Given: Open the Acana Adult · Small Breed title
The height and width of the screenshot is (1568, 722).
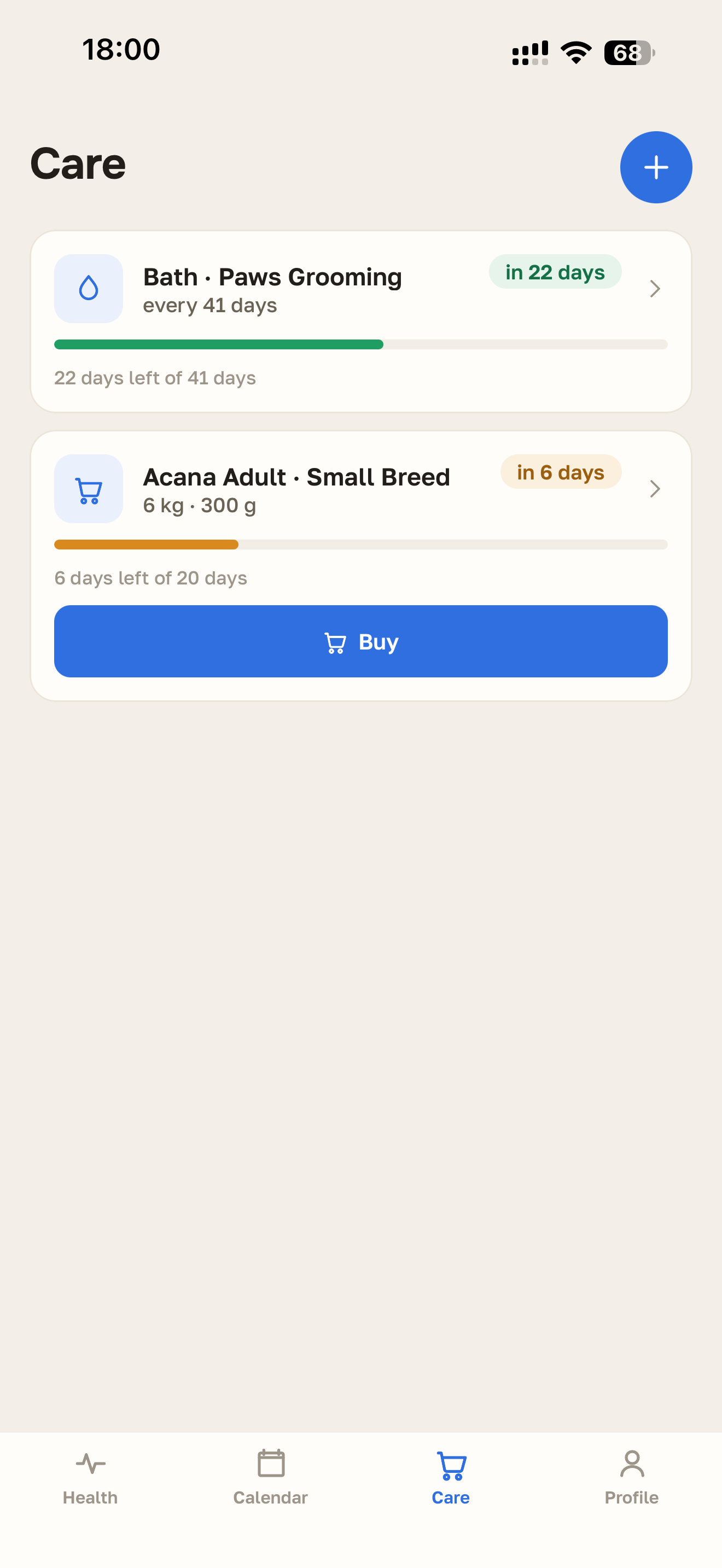Looking at the screenshot, I should pyautogui.click(x=296, y=477).
